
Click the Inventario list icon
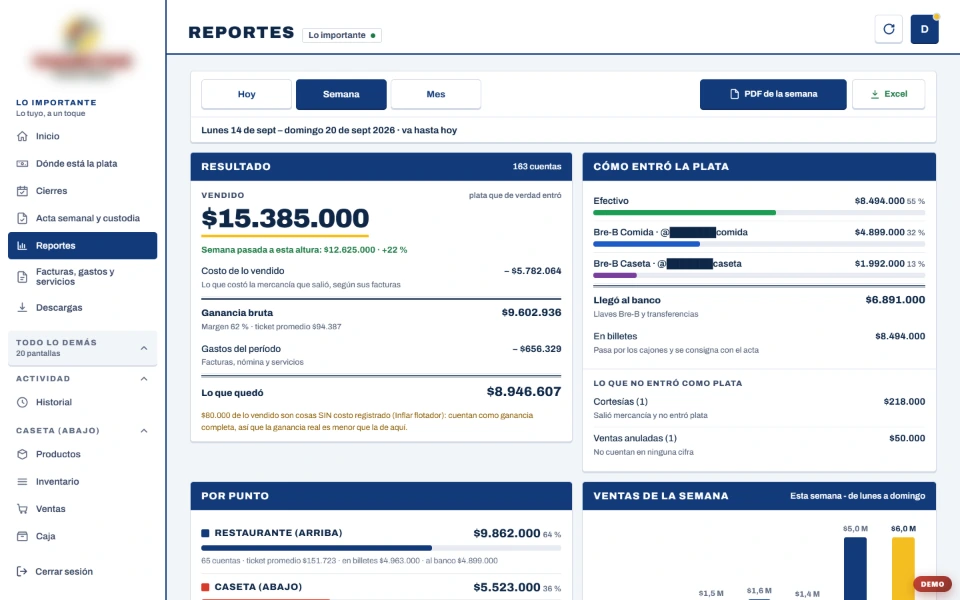click(x=22, y=482)
